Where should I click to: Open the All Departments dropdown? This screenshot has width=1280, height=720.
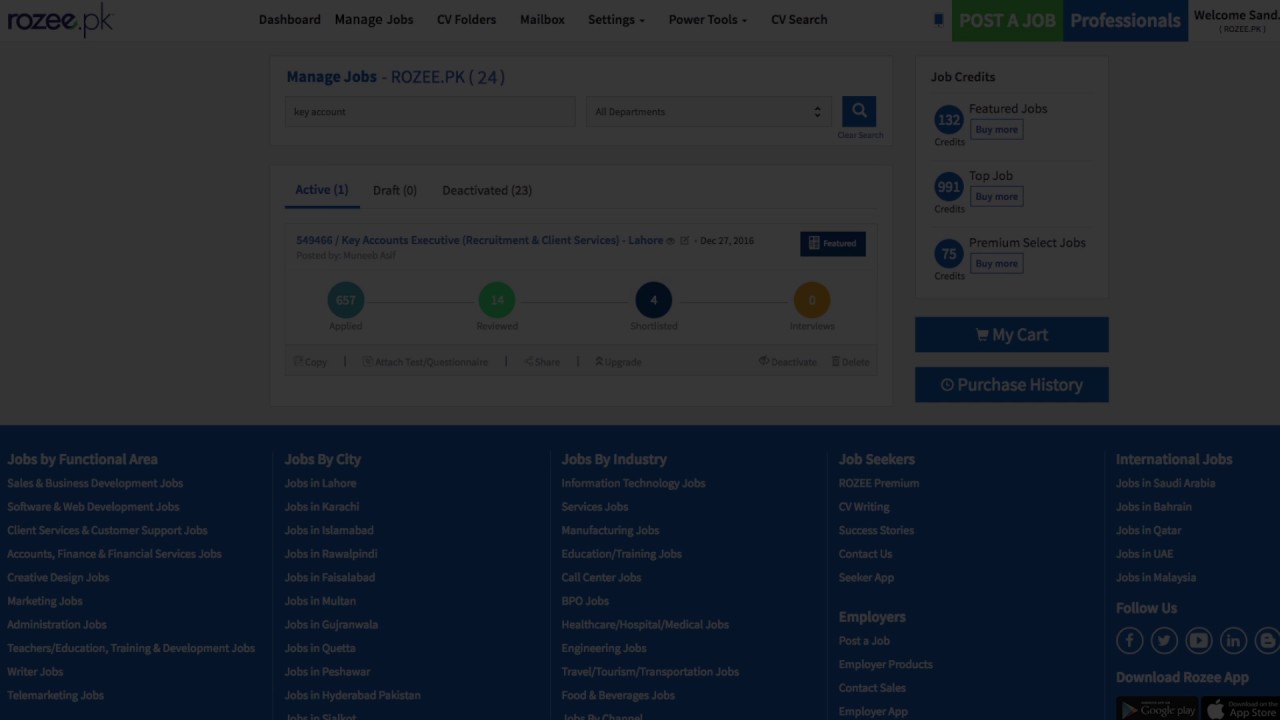(708, 112)
